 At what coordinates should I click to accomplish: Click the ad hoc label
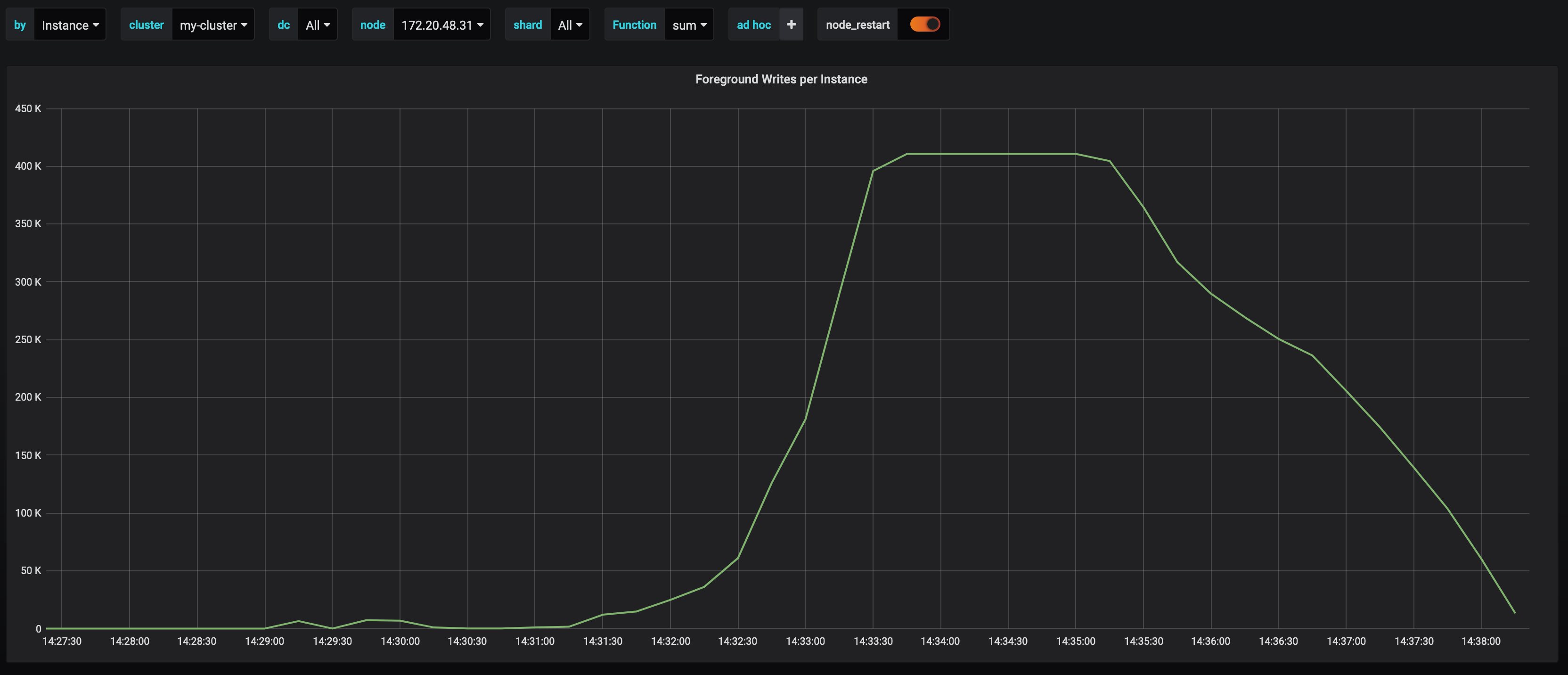[x=753, y=25]
